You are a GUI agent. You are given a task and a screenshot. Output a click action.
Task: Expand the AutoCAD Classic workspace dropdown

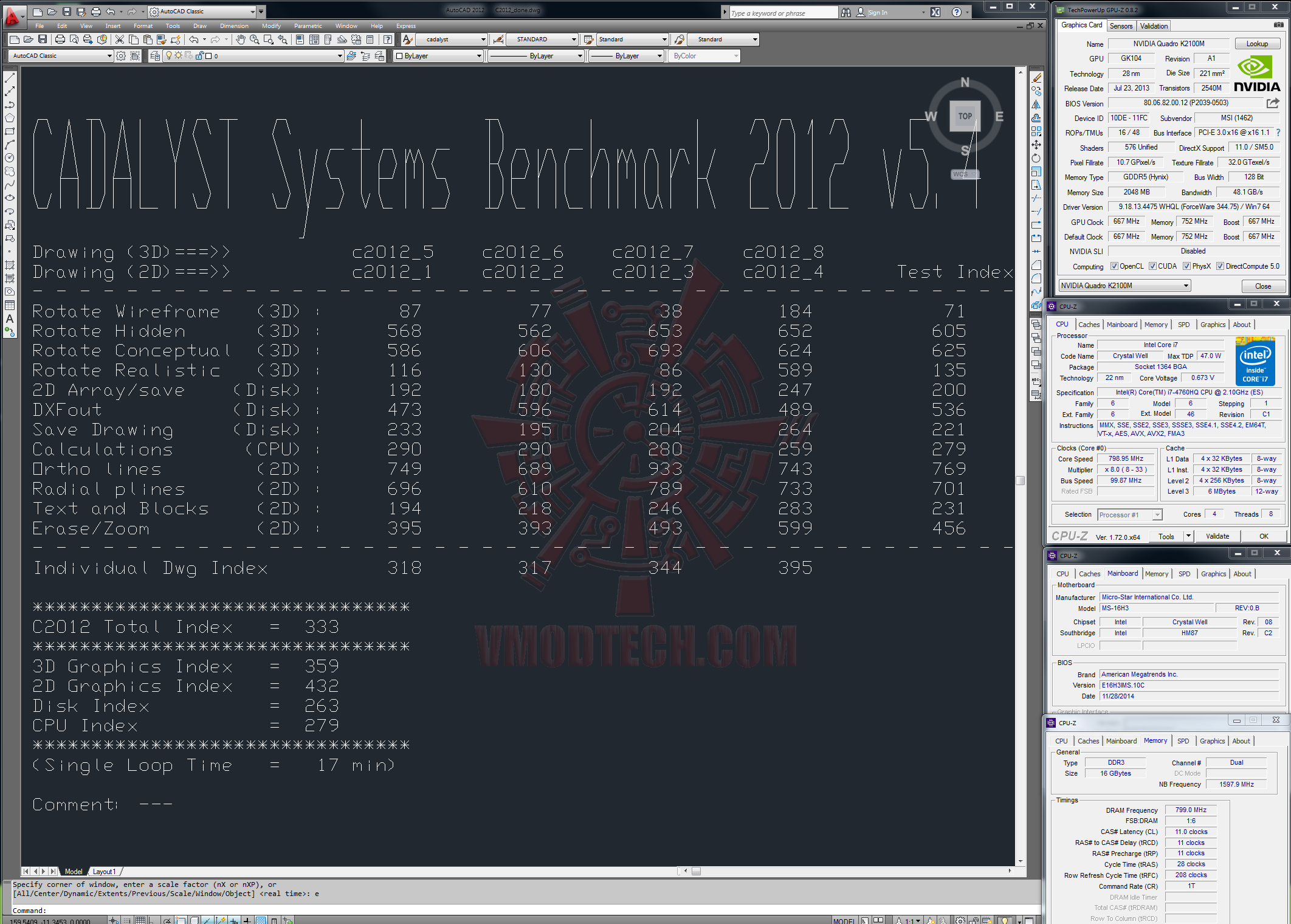pyautogui.click(x=109, y=56)
